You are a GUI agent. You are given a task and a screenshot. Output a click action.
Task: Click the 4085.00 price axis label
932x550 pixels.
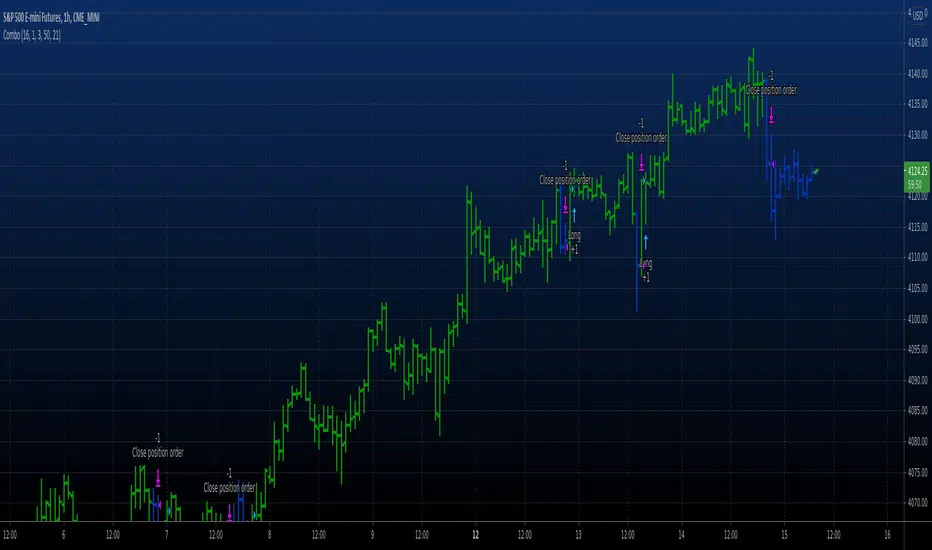click(917, 411)
